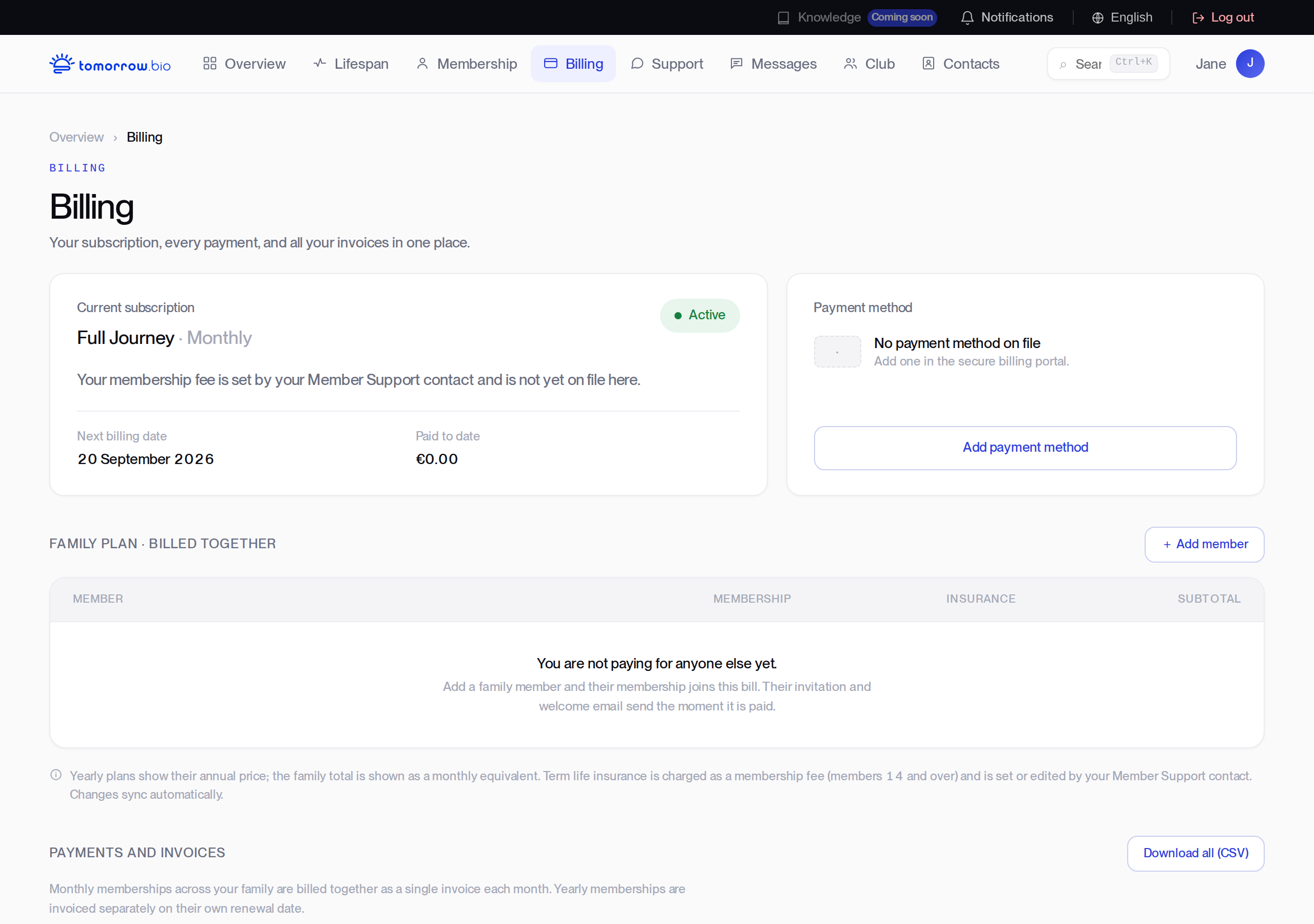Click the Overview grid icon in navigation
Image resolution: width=1314 pixels, height=924 pixels.
[210, 64]
